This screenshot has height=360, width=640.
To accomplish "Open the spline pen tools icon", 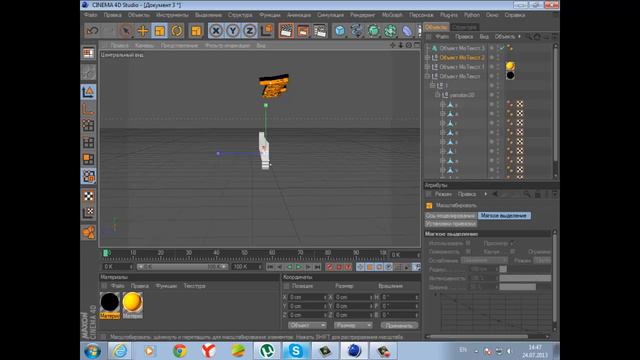I will (356, 31).
